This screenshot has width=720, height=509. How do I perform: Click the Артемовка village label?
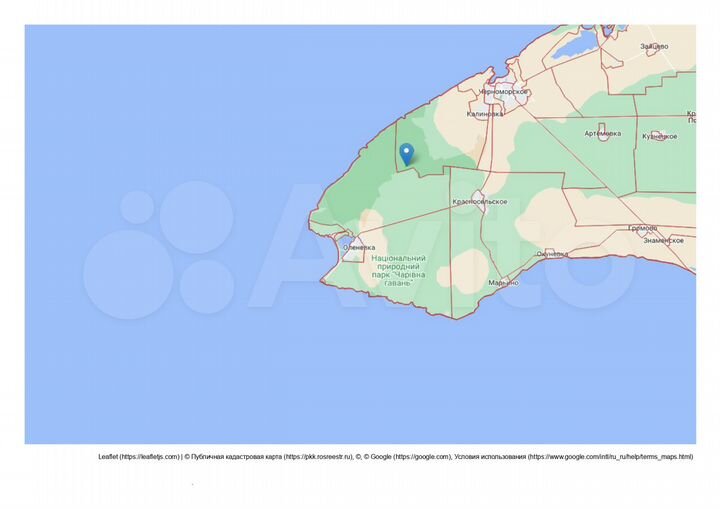[602, 134]
